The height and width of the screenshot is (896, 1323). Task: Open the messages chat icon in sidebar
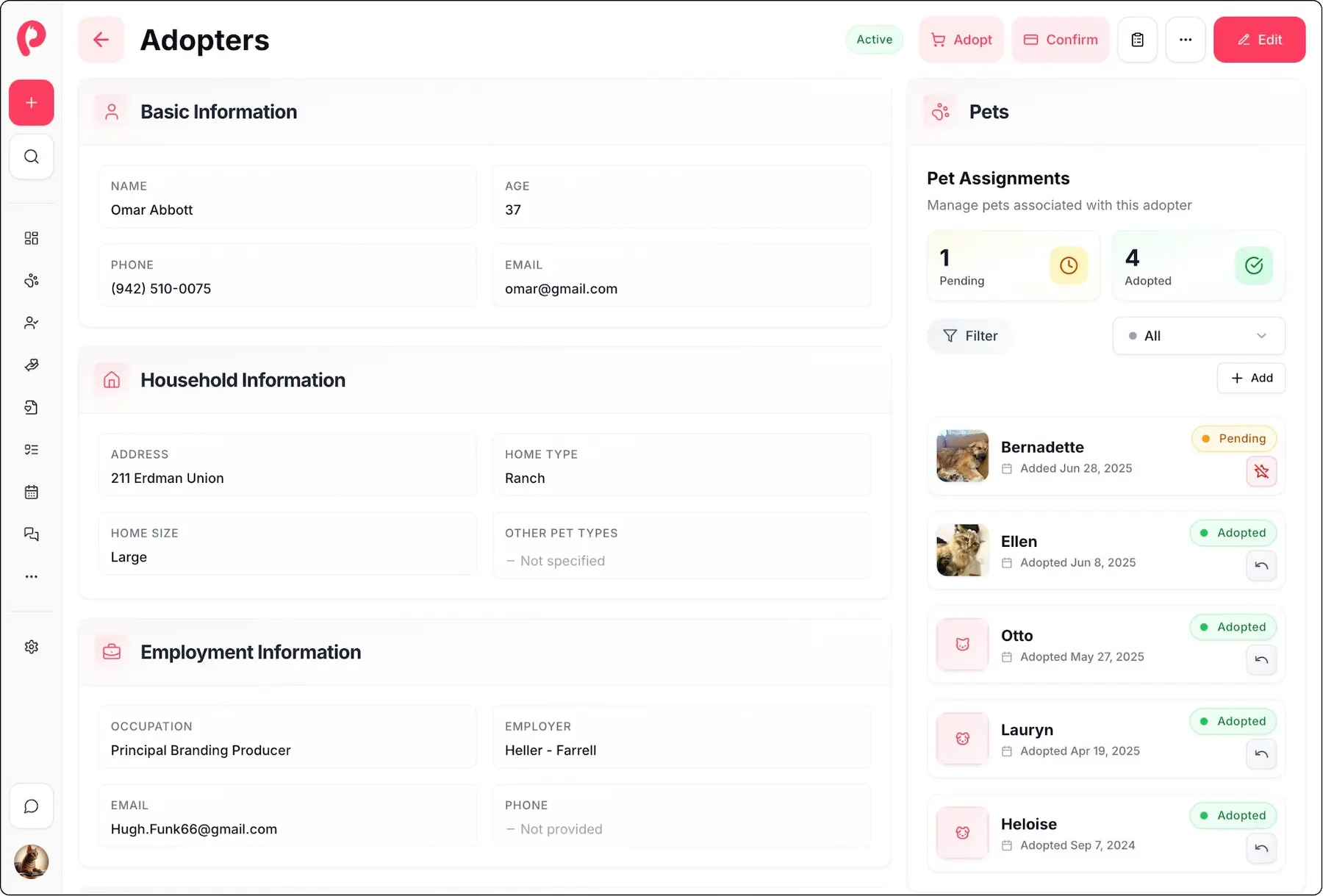pos(31,534)
